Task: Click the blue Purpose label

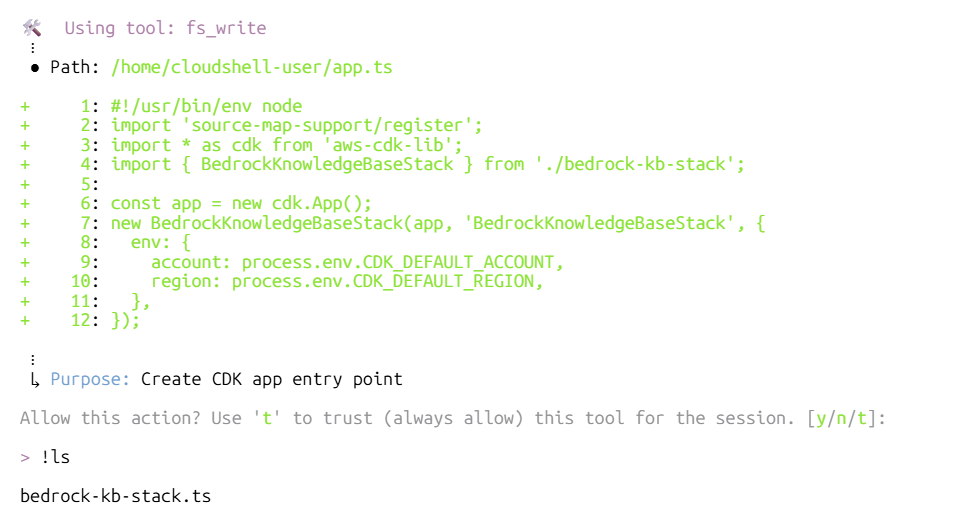Action: pos(90,379)
